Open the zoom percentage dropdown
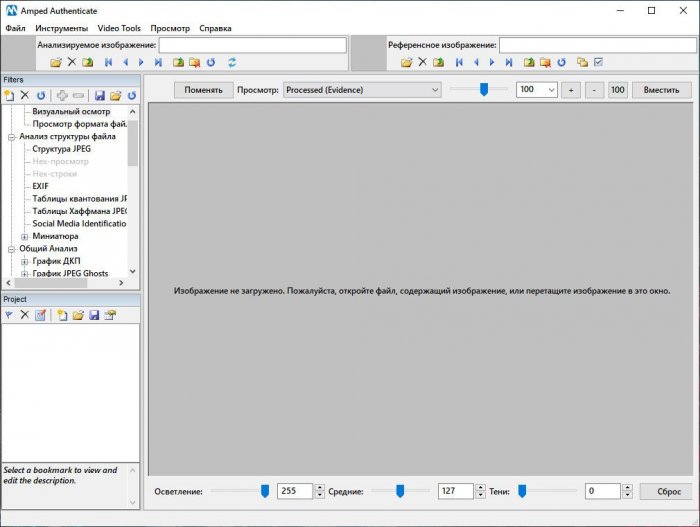Image resolution: width=700 pixels, height=527 pixels. (x=550, y=90)
